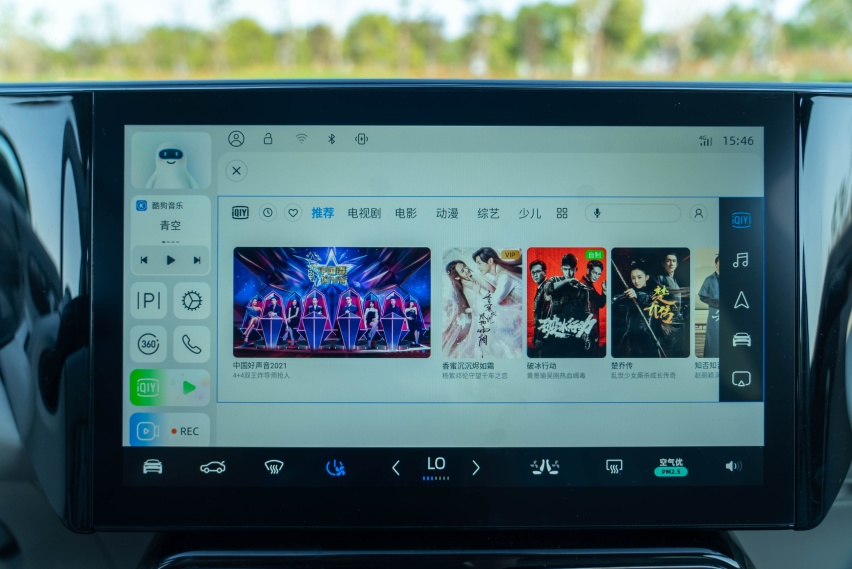Tap the screen cast icon in sidebar
Image resolution: width=852 pixels, height=569 pixels.
tap(742, 379)
